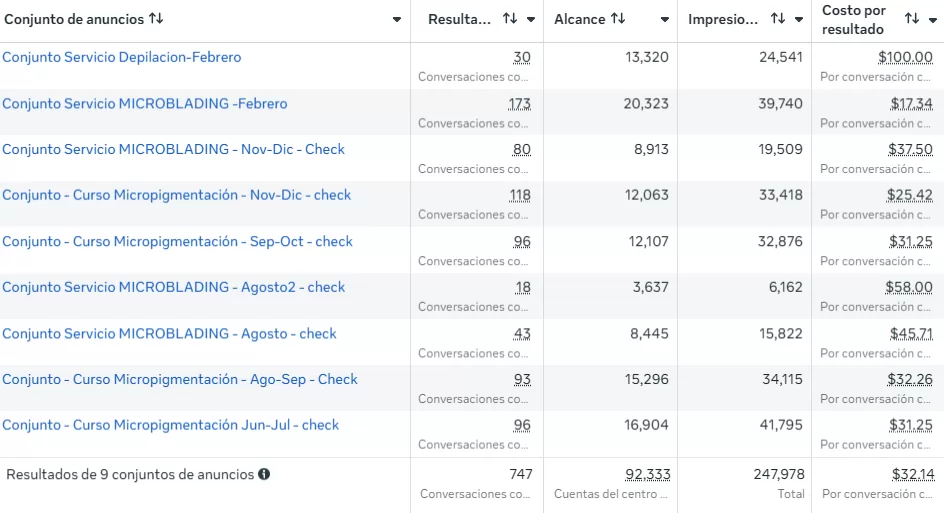Open Conjunto Servicio Depilacion-Febrero ad set
This screenshot has width=944, height=513.
point(121,57)
